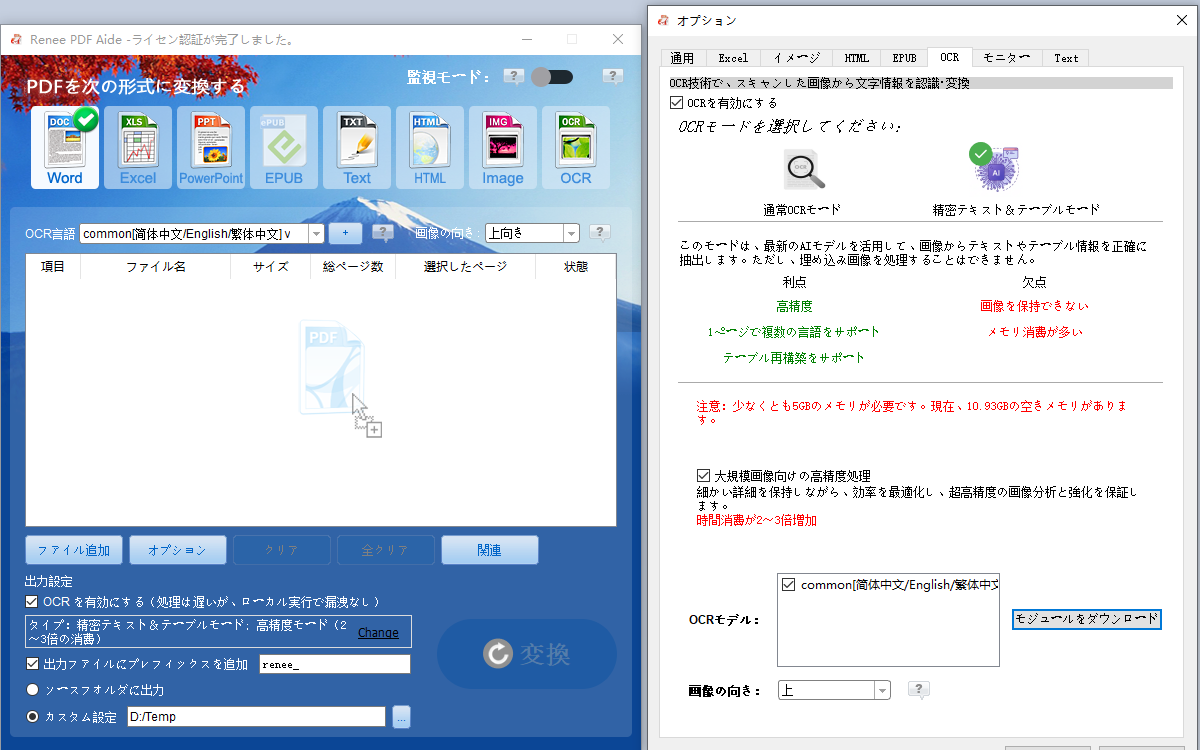Switch to the Text options tab

(1066, 58)
